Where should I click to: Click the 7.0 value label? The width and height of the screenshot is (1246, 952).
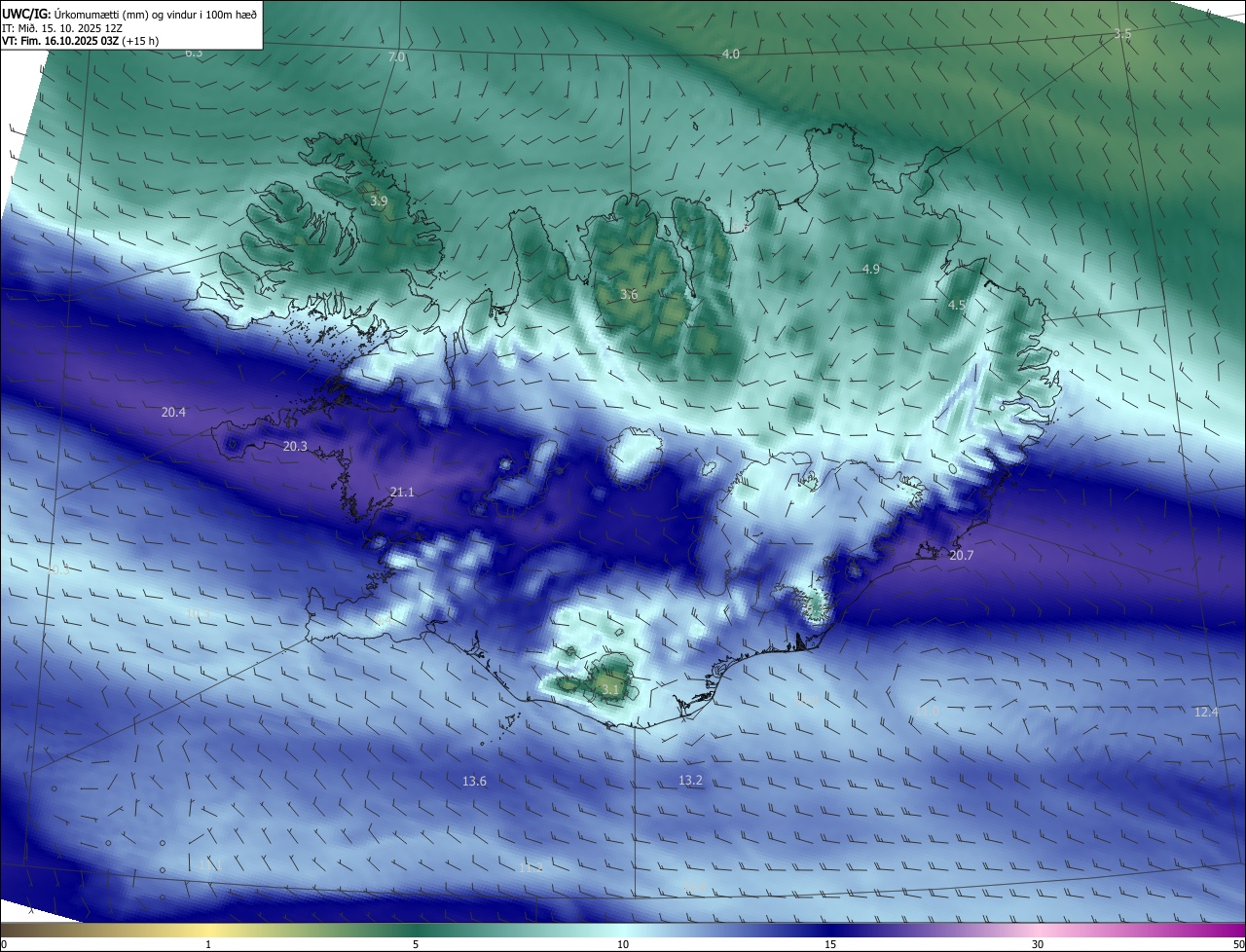click(x=396, y=58)
